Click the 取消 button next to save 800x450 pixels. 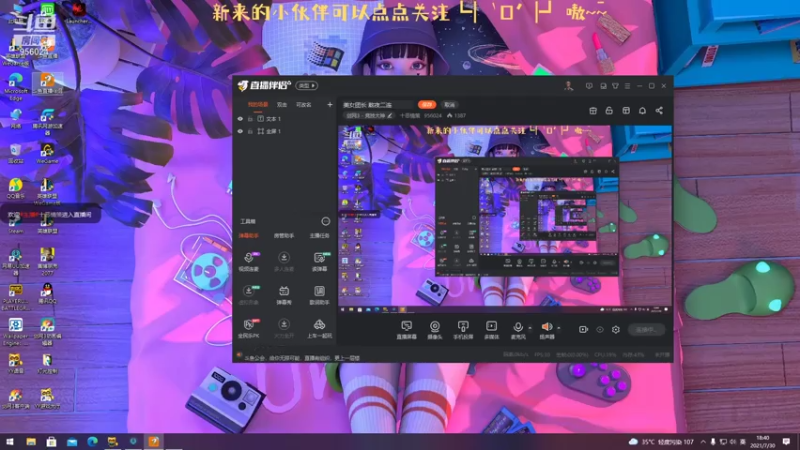coord(449,105)
